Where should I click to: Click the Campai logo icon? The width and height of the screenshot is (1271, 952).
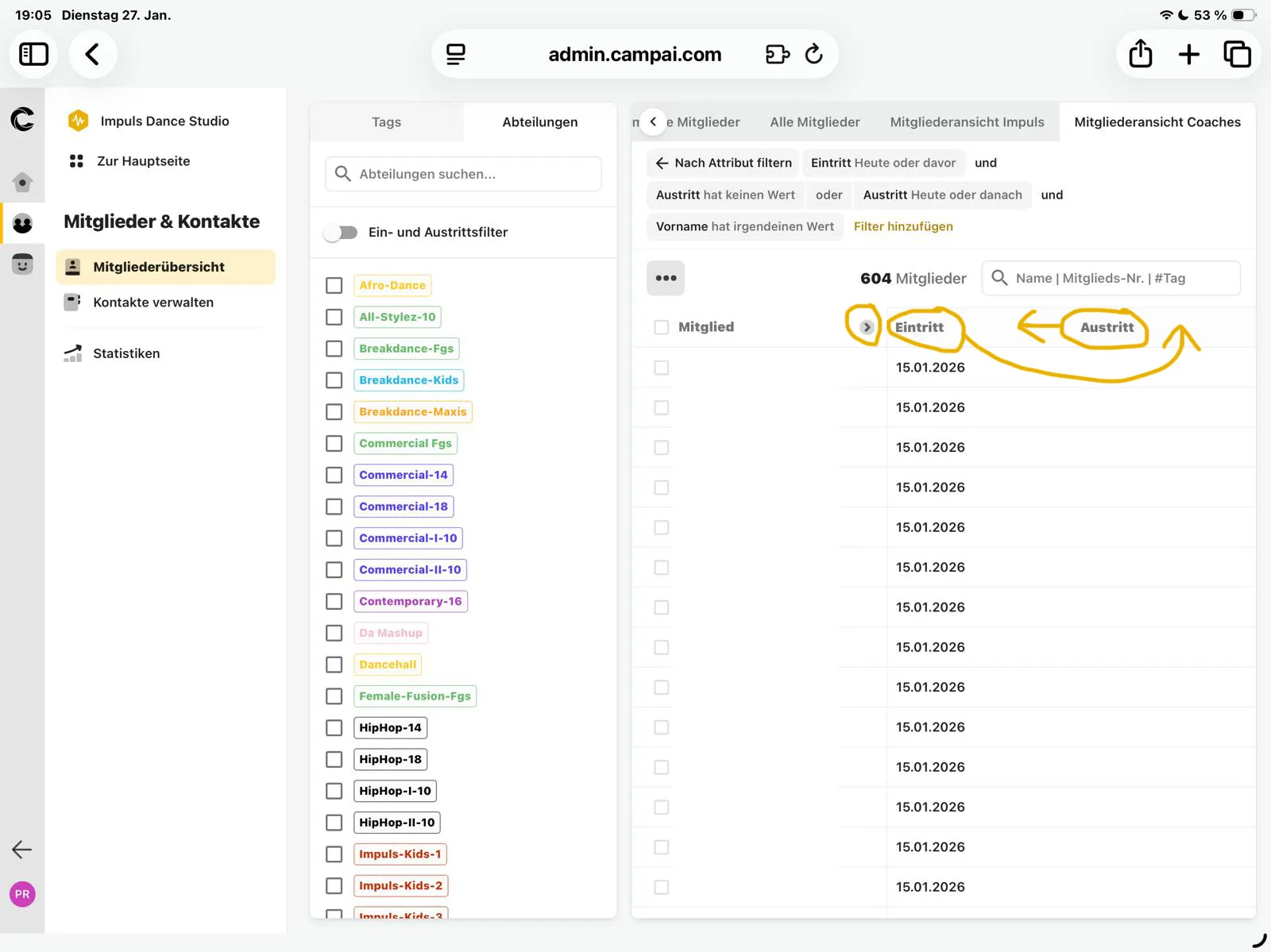pos(22,120)
